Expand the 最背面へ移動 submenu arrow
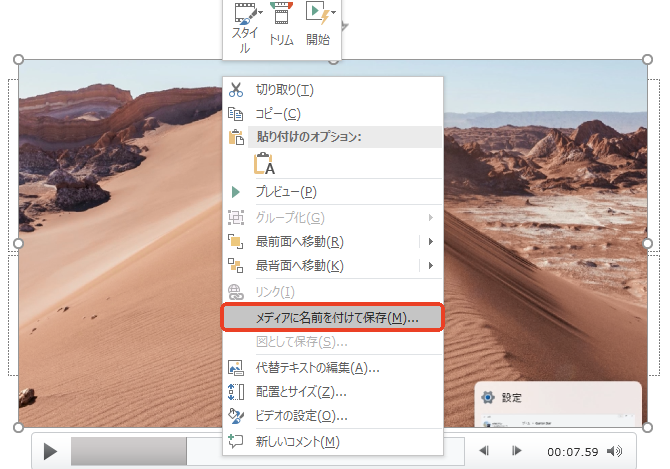 point(431,266)
